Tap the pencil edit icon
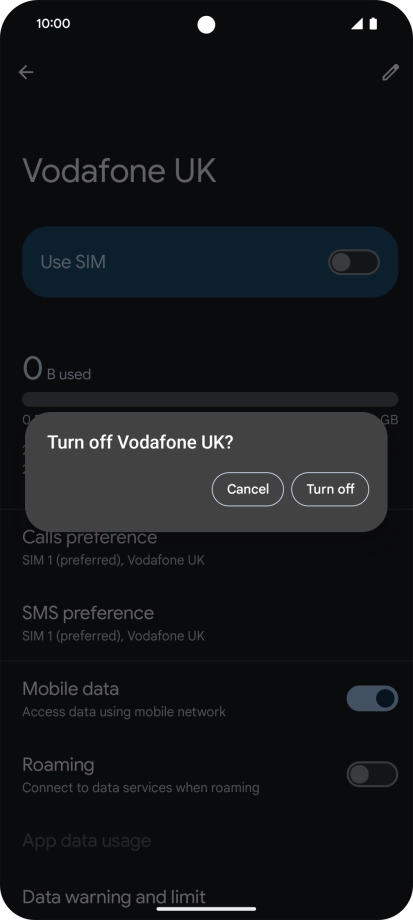Image resolution: width=413 pixels, height=920 pixels. 390,72
